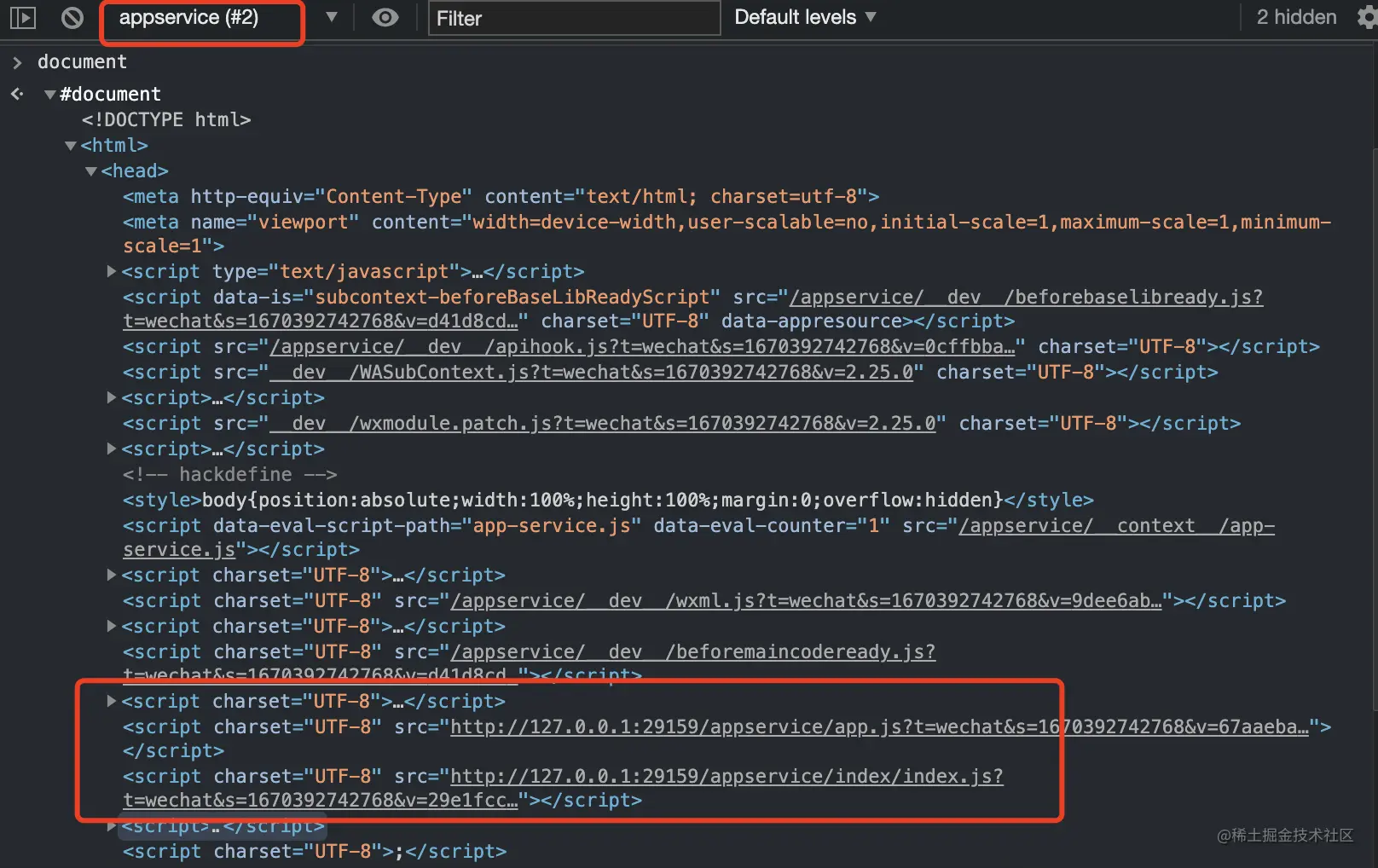Expand charset script node below wxml.js

tap(111, 626)
